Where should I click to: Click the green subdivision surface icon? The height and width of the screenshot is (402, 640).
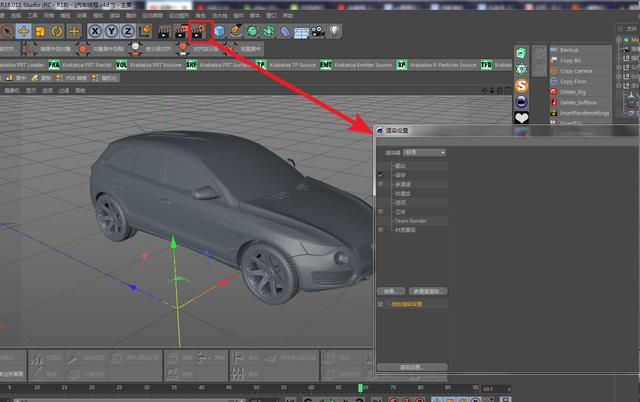tap(252, 31)
